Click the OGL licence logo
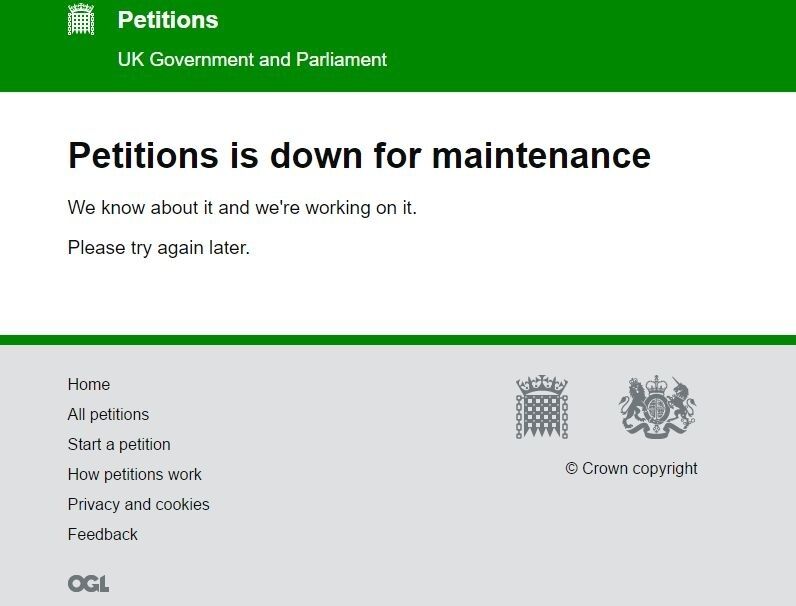 tap(88, 584)
